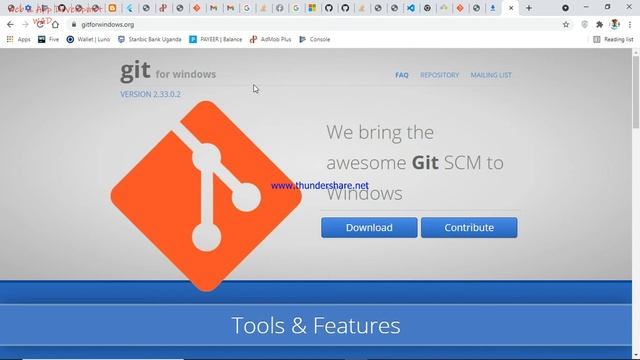Click the blue Download button
The image size is (640, 360).
tap(369, 227)
